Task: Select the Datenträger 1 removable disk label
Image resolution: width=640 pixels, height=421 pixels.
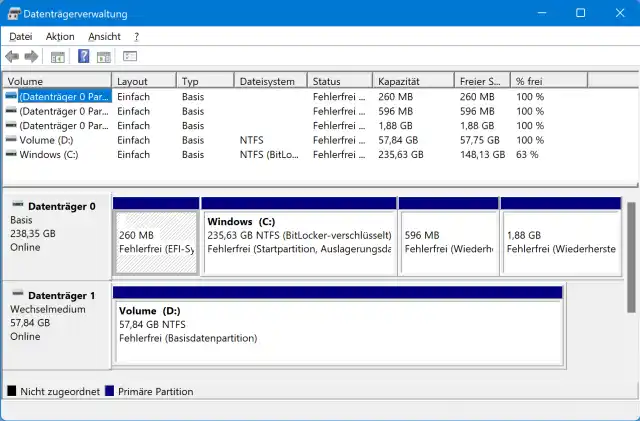Action: (61, 296)
